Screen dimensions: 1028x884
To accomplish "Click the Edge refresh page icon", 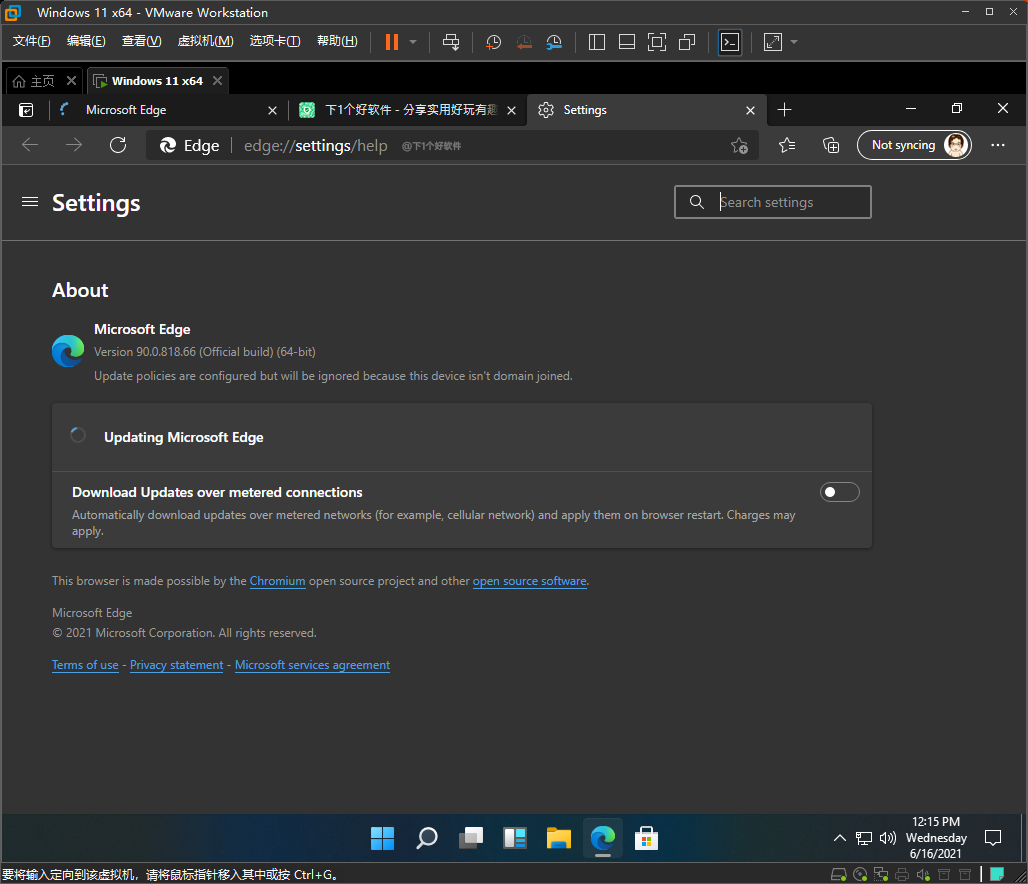I will pos(118,145).
